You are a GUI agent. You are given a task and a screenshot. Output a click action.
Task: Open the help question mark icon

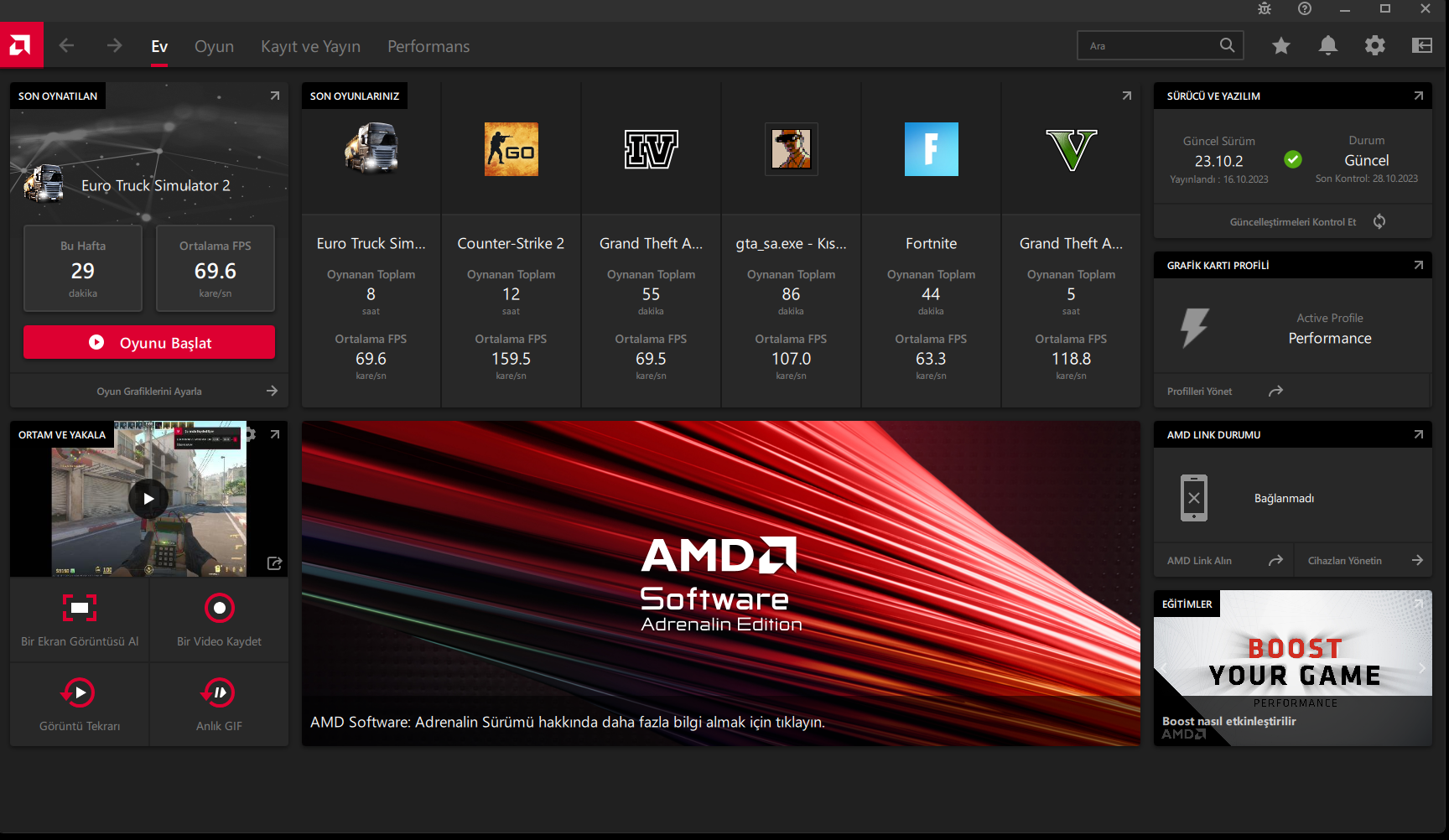(1305, 8)
